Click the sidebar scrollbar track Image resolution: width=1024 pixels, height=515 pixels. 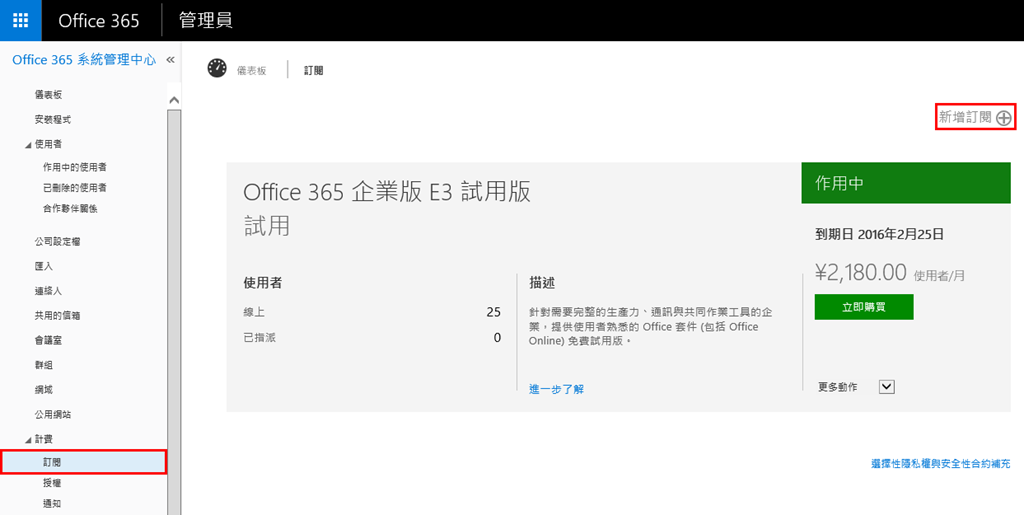174,313
